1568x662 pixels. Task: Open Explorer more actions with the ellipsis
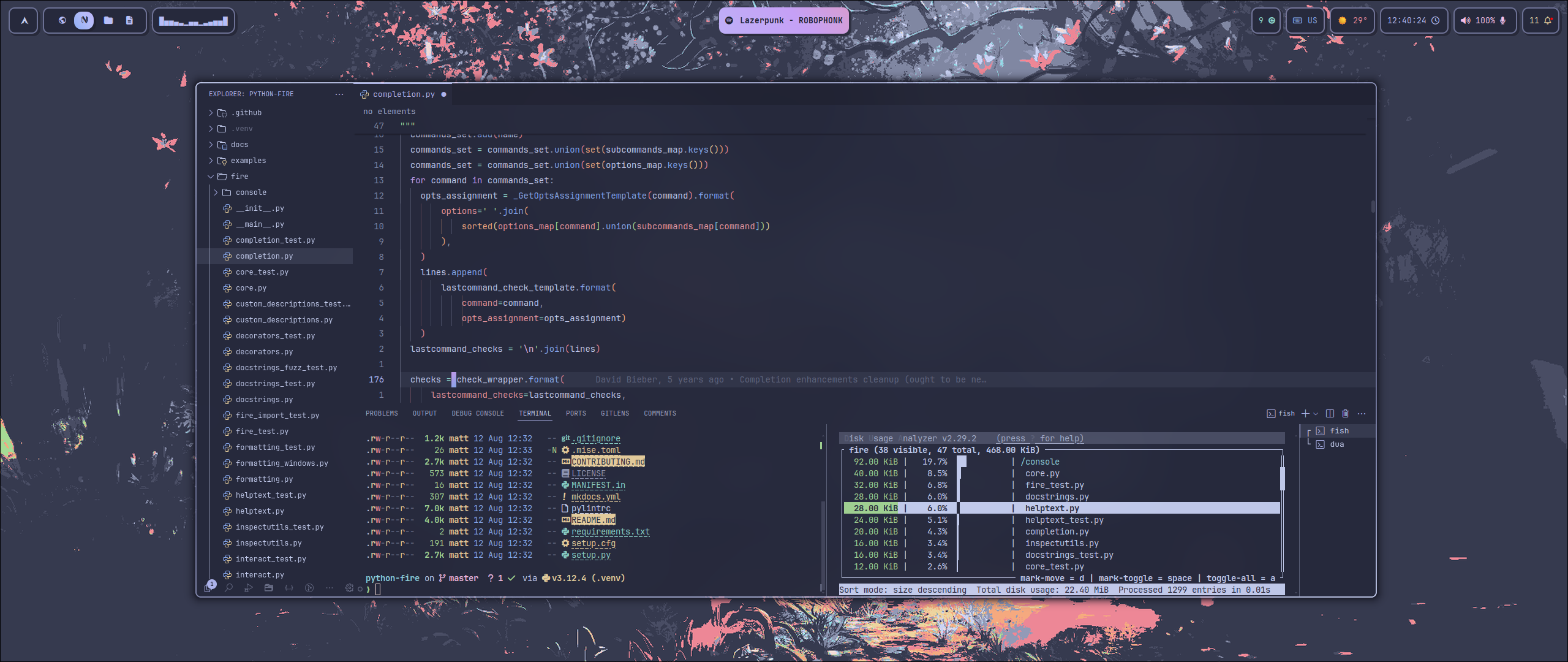click(x=339, y=94)
